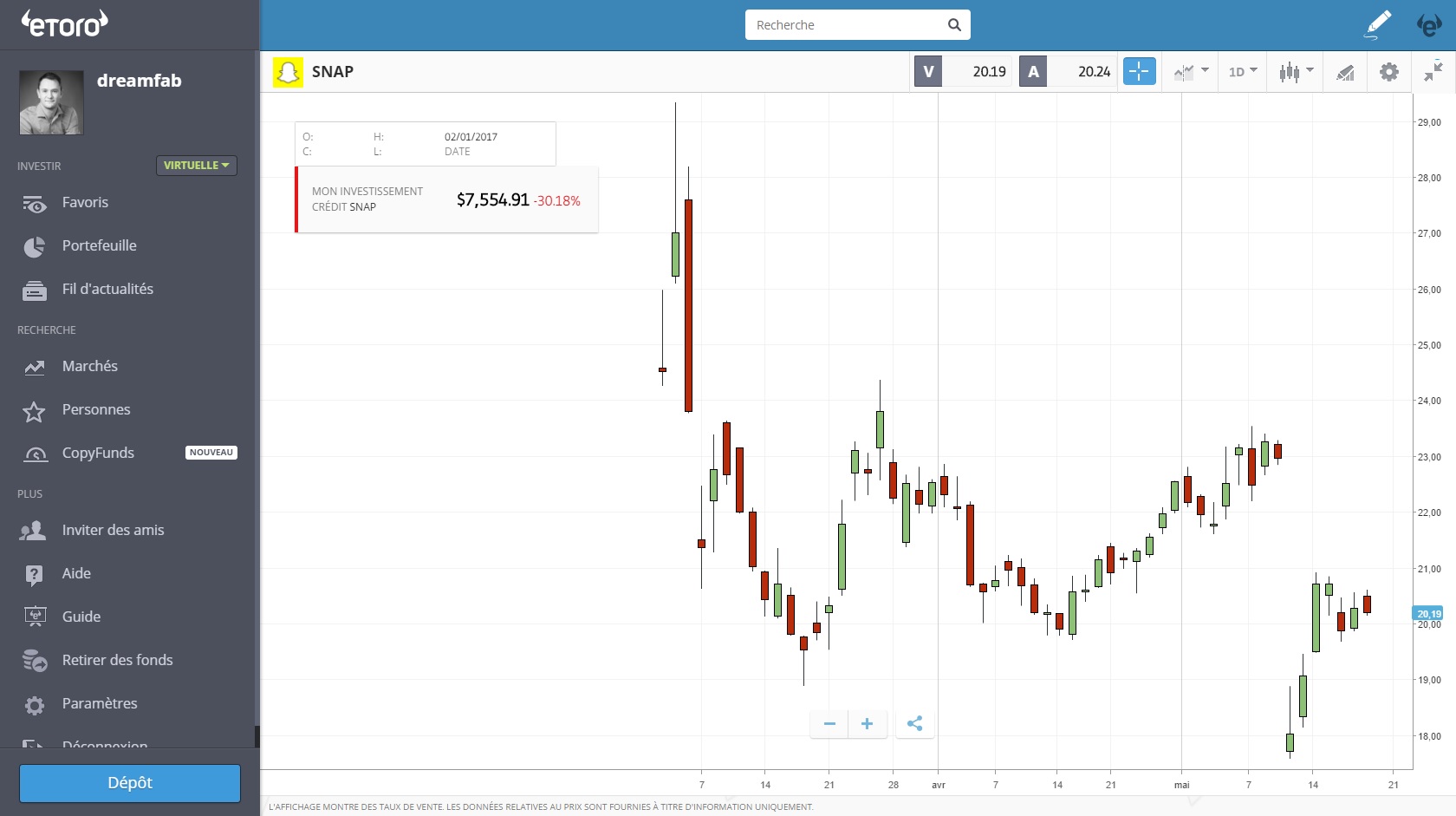
Task: Toggle the blue crosshair cursor tool
Action: (x=1140, y=71)
